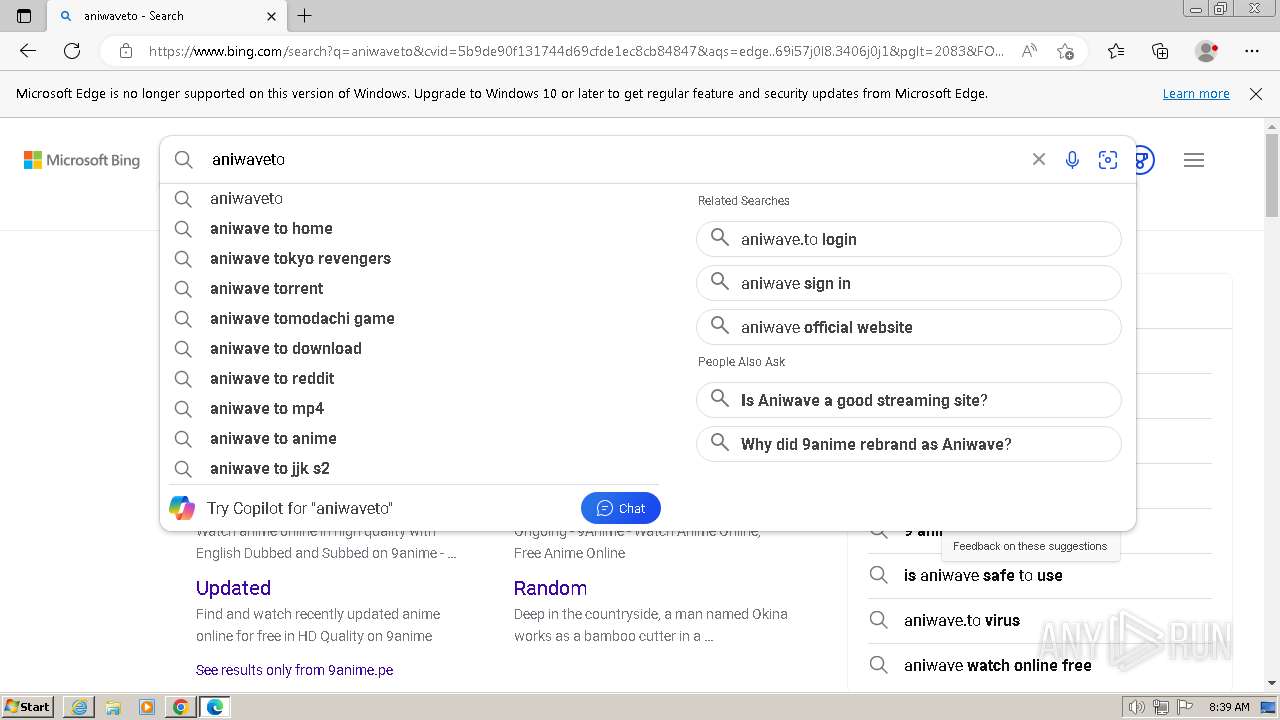
Task: Search "aniwave.to virus"
Action: pyautogui.click(x=962, y=620)
